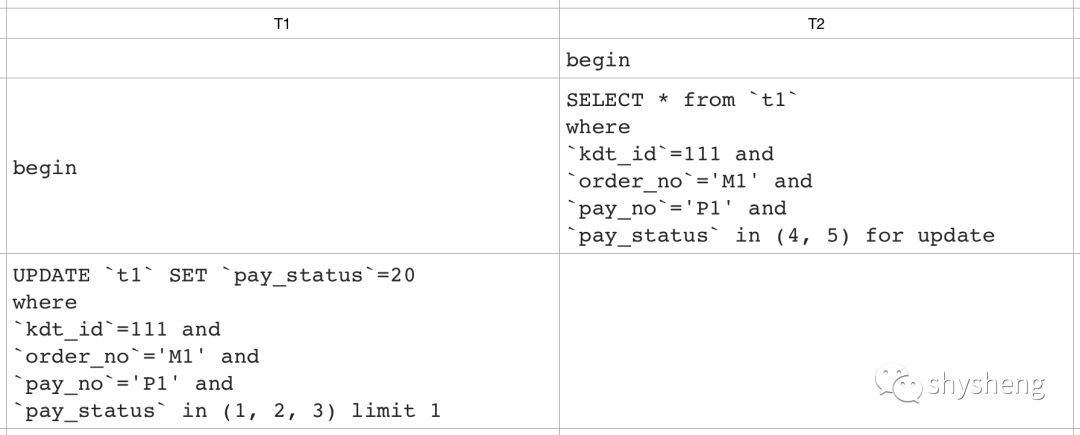This screenshot has height=435, width=1080.
Task: Select the T1 column header
Action: pos(281,24)
